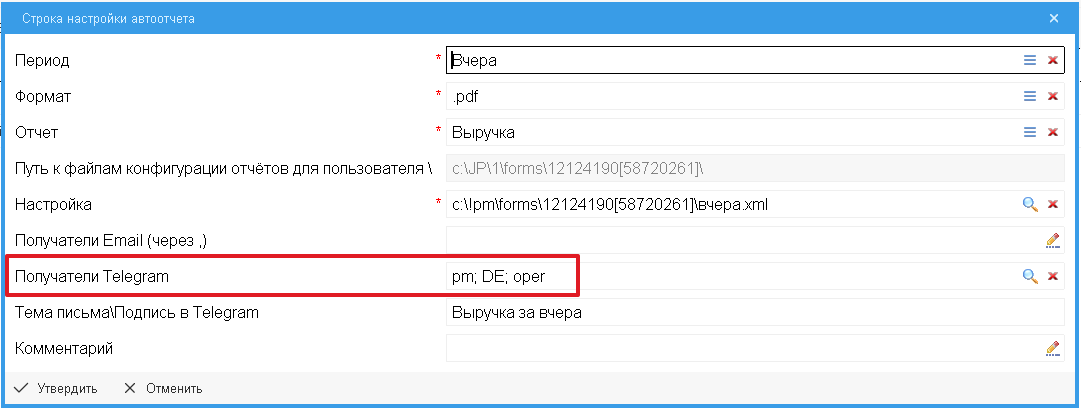The height and width of the screenshot is (409, 1081).
Task: Edit Получатели Email with pencil icon
Action: (1052, 240)
